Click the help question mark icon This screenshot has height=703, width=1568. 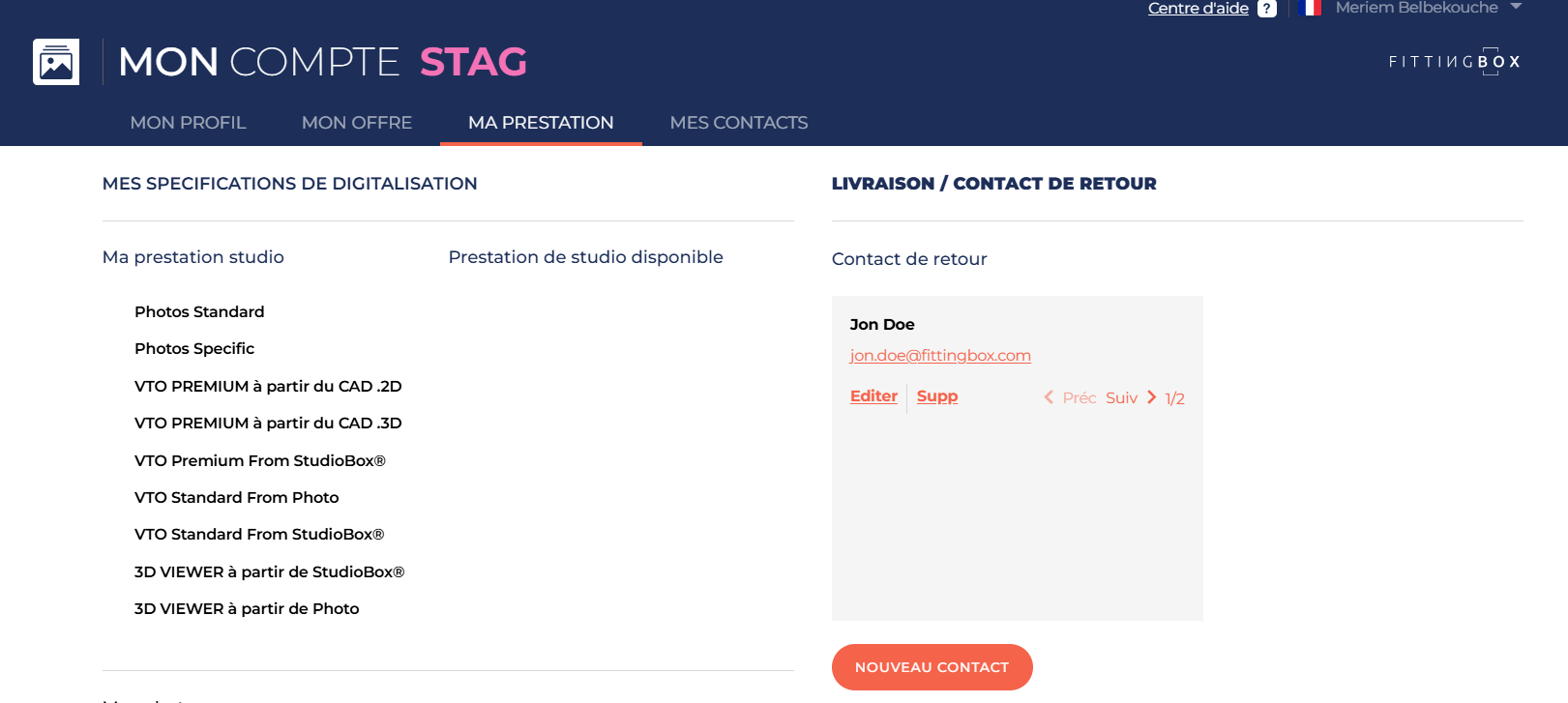tap(1267, 9)
